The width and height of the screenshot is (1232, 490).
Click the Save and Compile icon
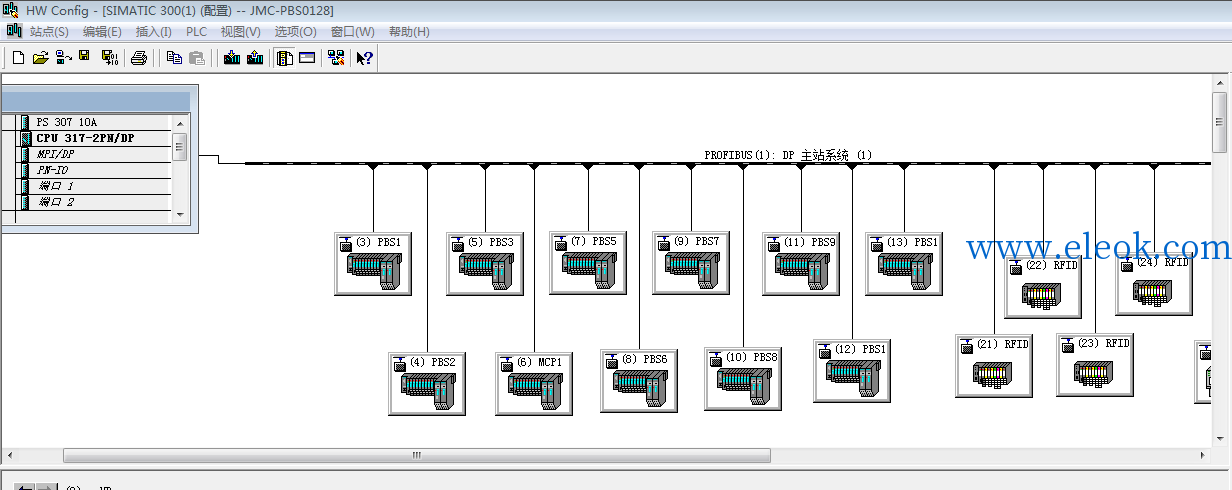point(110,58)
